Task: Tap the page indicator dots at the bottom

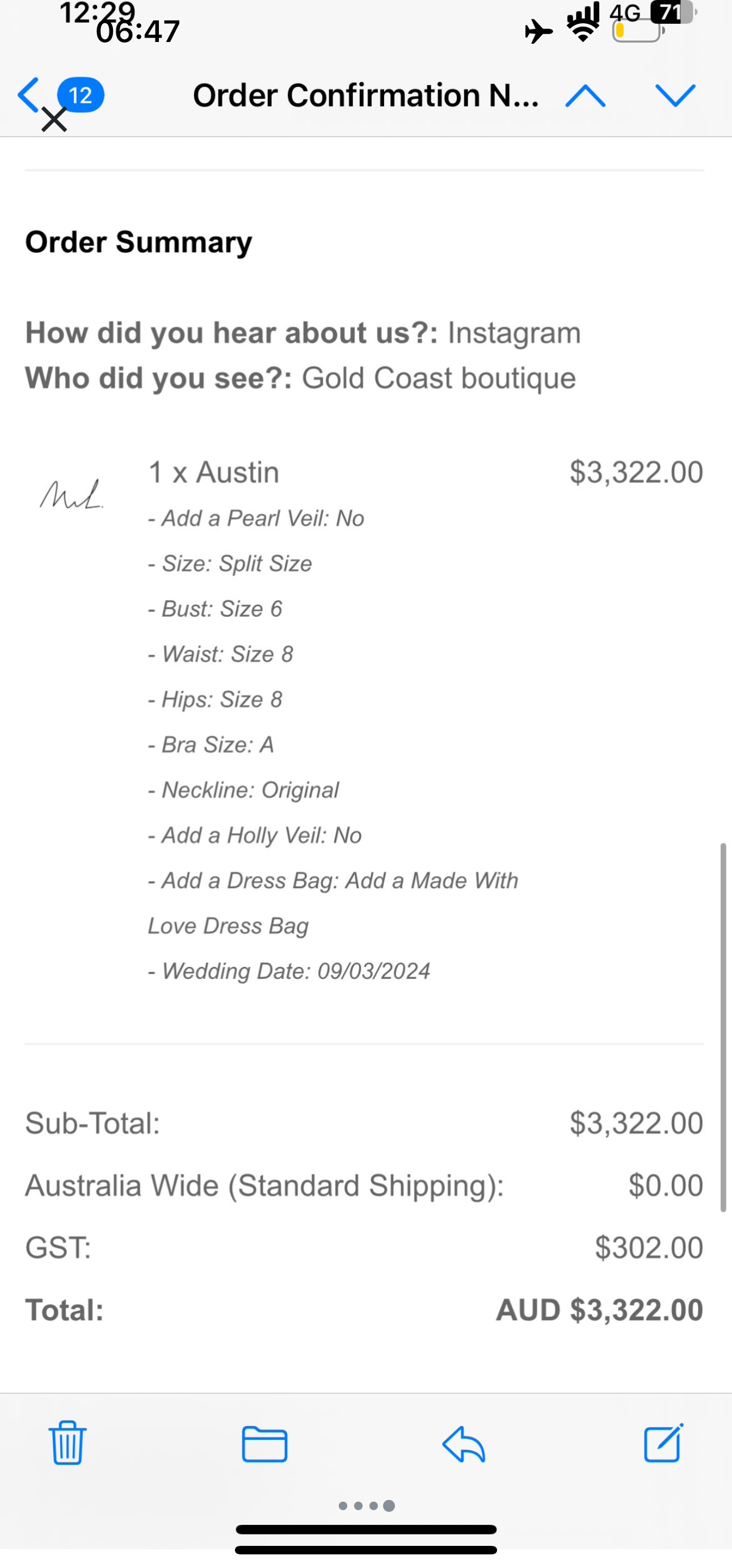Action: (367, 1506)
